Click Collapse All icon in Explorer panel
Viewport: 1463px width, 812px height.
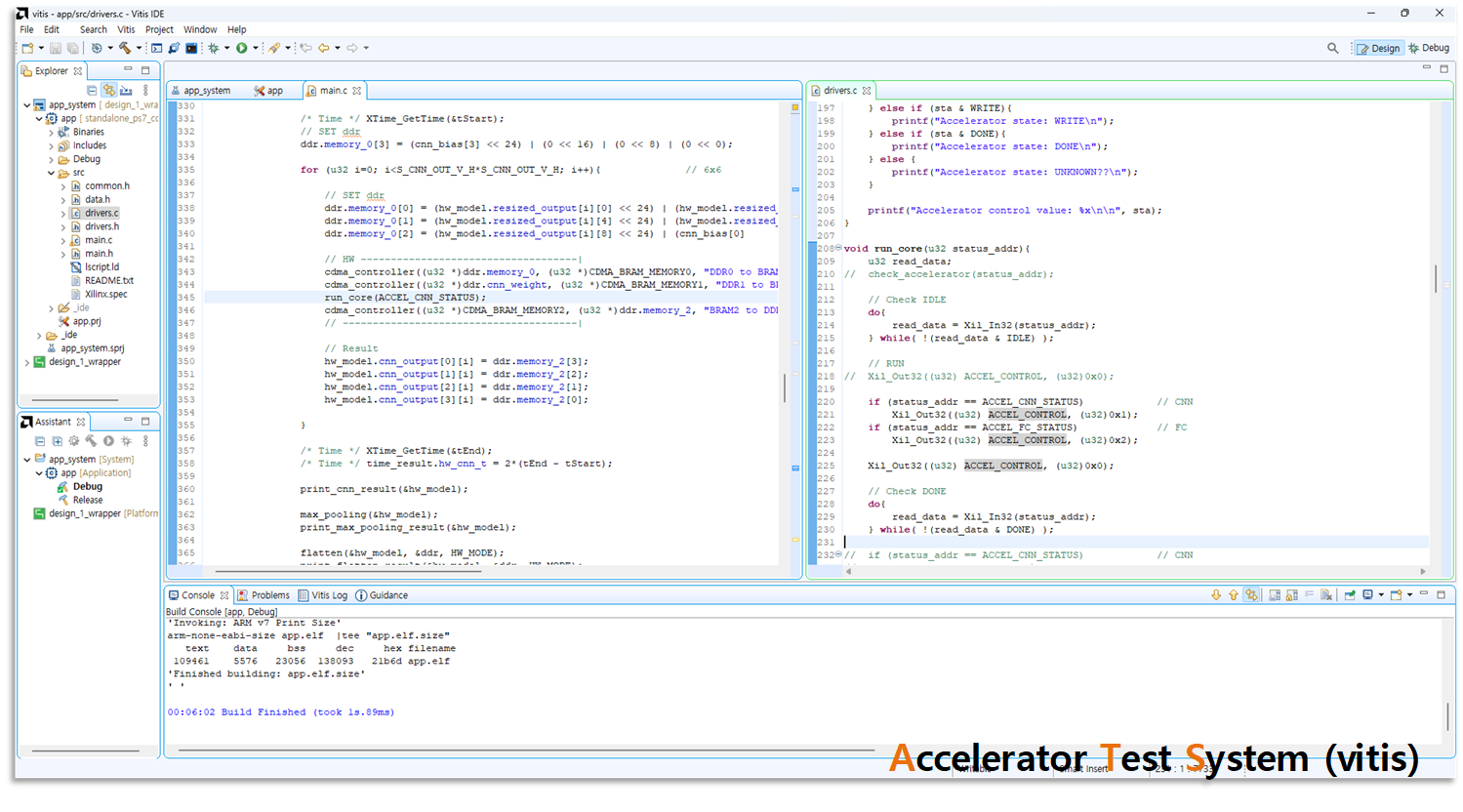(x=92, y=90)
